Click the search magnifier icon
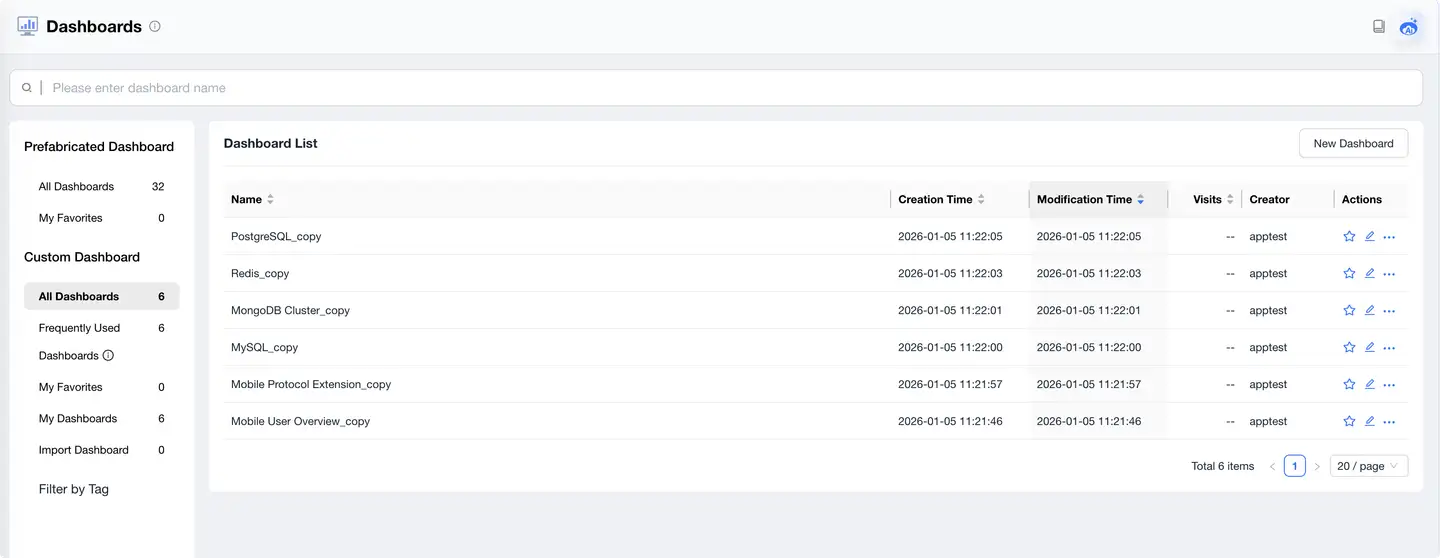 pyautogui.click(x=27, y=88)
